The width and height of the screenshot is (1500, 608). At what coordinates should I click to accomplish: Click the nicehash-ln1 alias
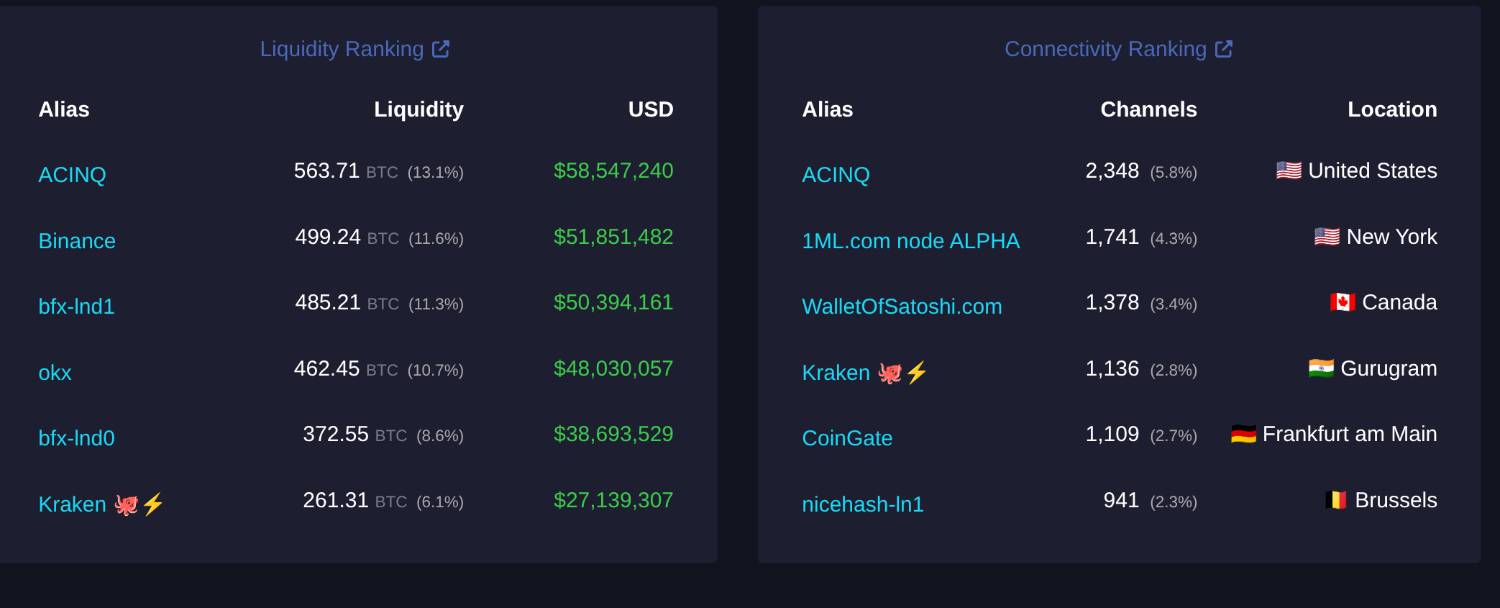pos(863,504)
